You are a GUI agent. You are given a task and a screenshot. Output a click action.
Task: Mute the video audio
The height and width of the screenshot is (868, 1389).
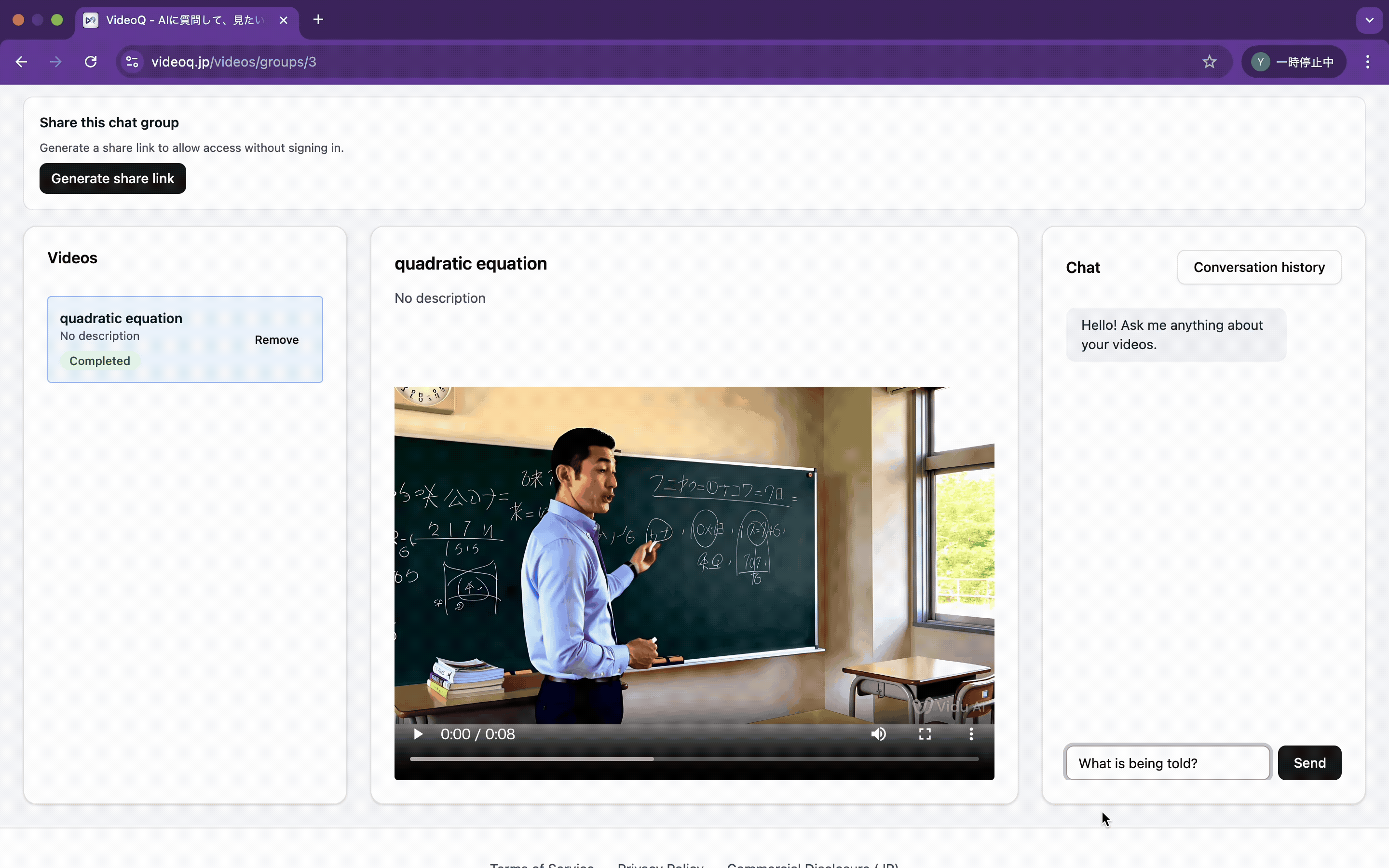878,734
